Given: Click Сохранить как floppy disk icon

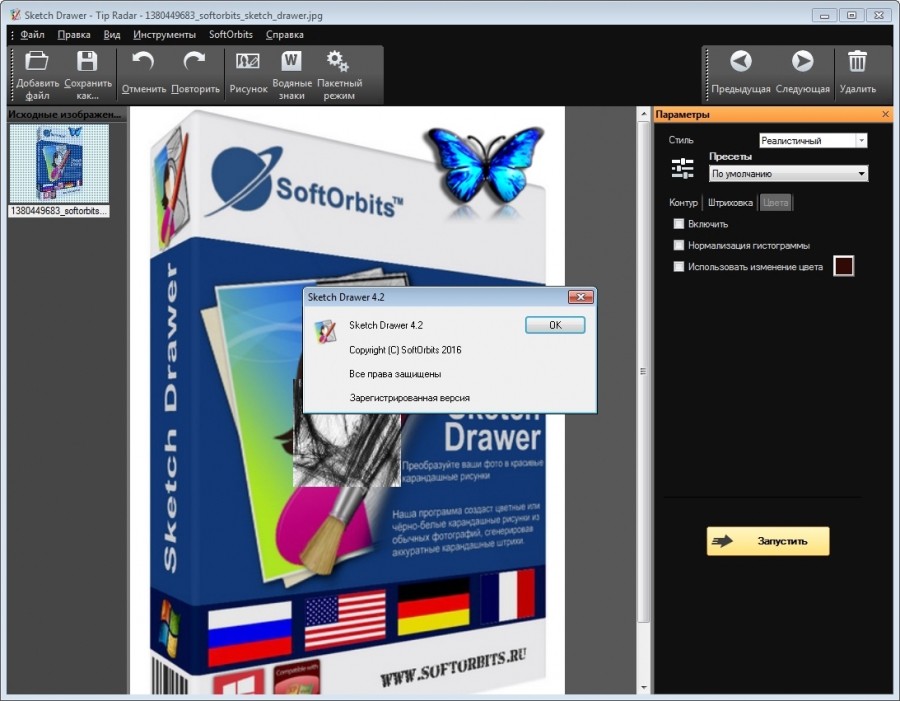Looking at the screenshot, I should tap(87, 61).
